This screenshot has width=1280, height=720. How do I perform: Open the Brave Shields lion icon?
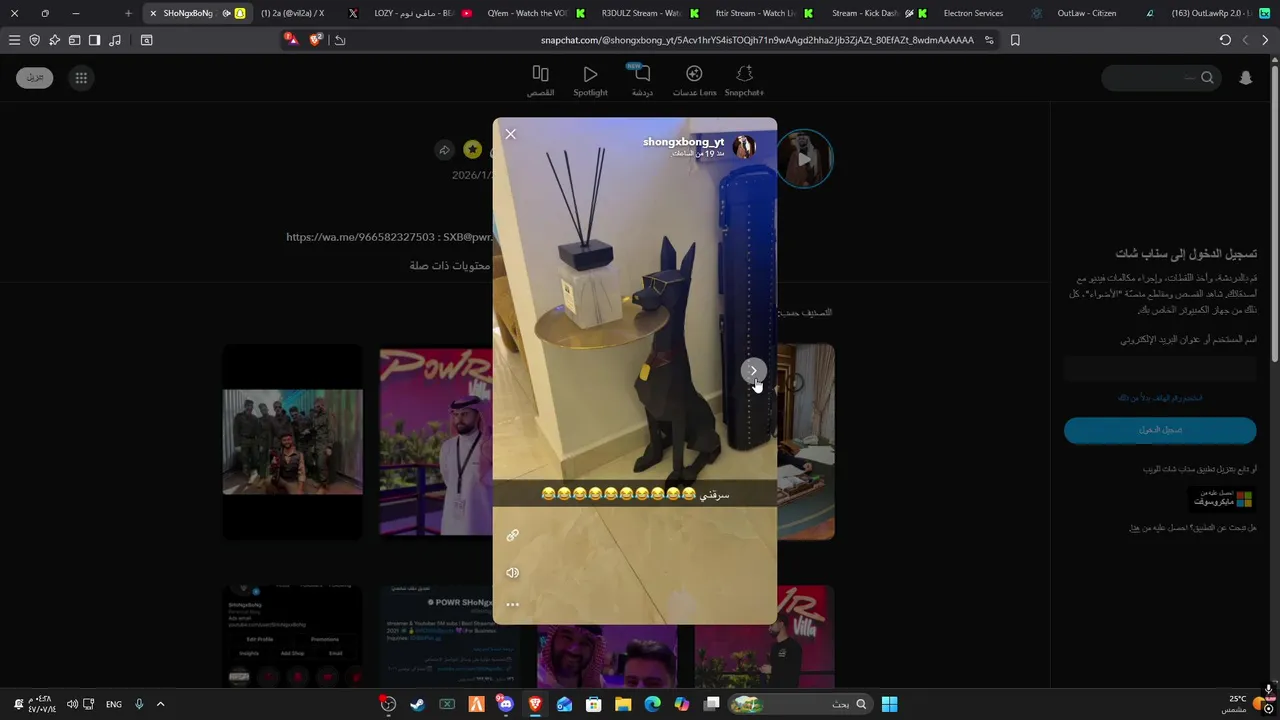316,40
